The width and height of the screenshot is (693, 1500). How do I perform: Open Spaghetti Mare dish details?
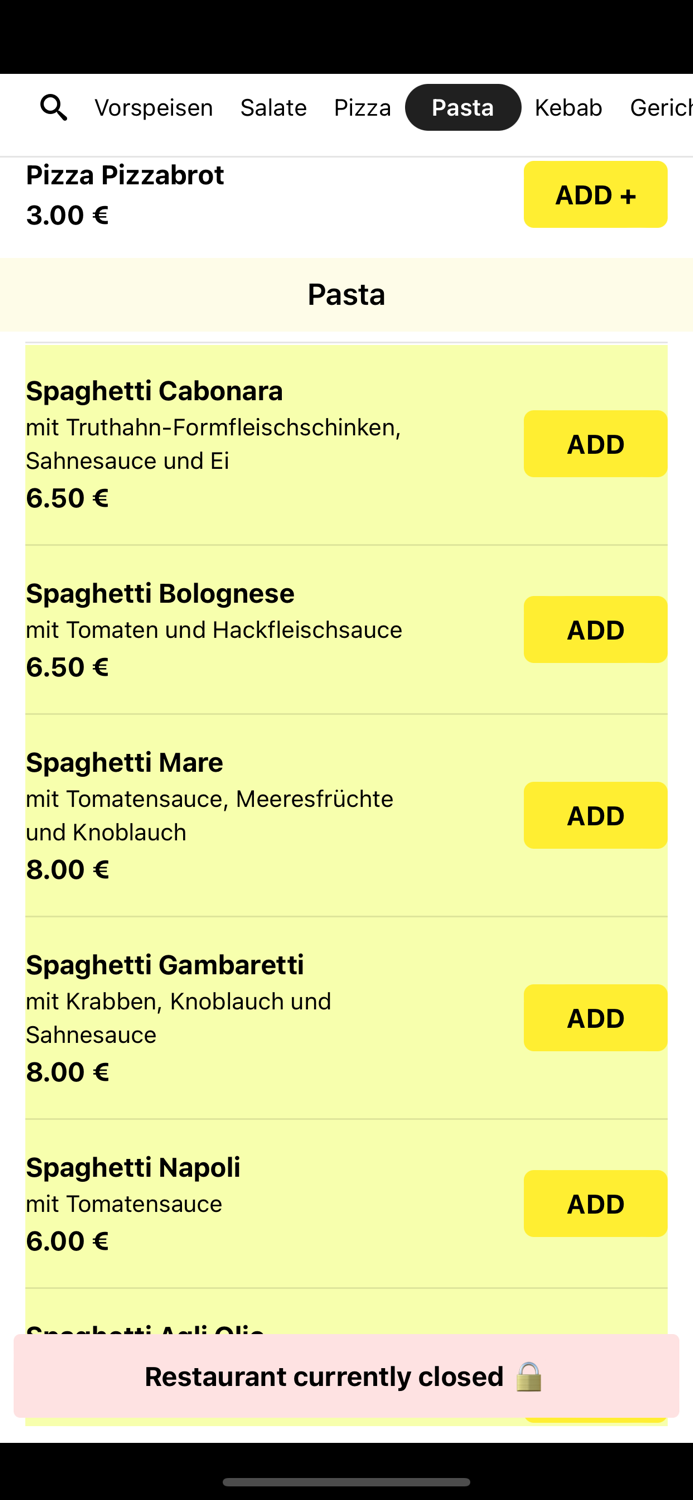click(124, 762)
